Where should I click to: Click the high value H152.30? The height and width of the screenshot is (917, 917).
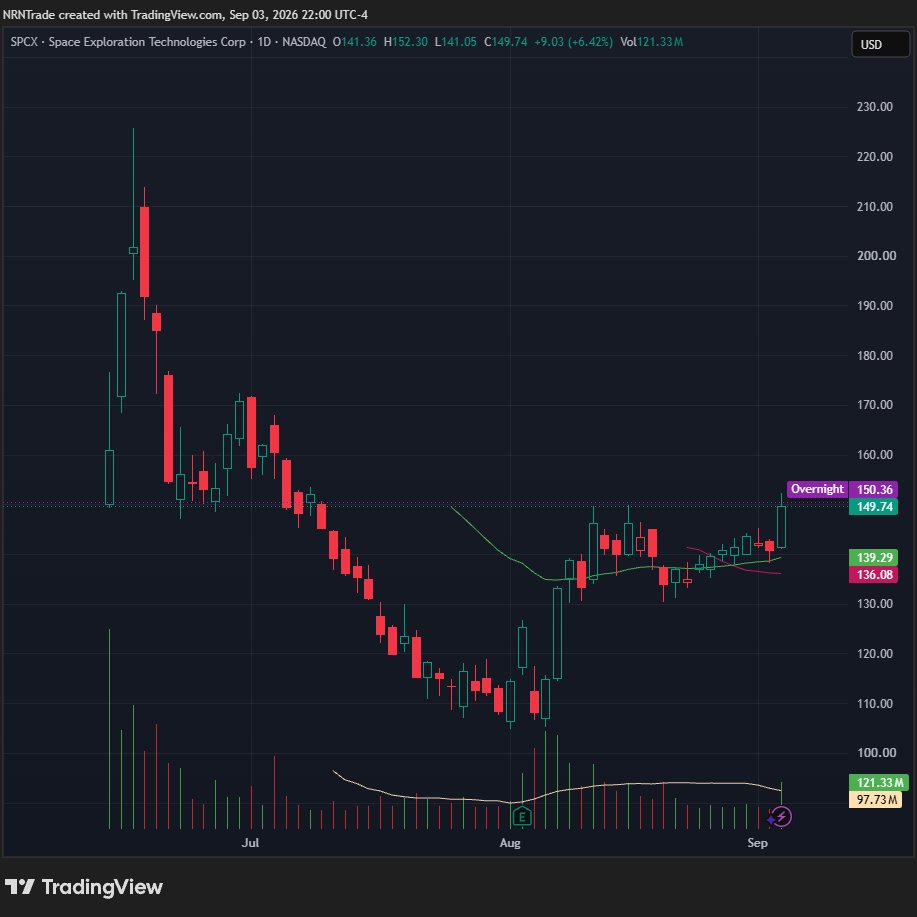[x=405, y=42]
